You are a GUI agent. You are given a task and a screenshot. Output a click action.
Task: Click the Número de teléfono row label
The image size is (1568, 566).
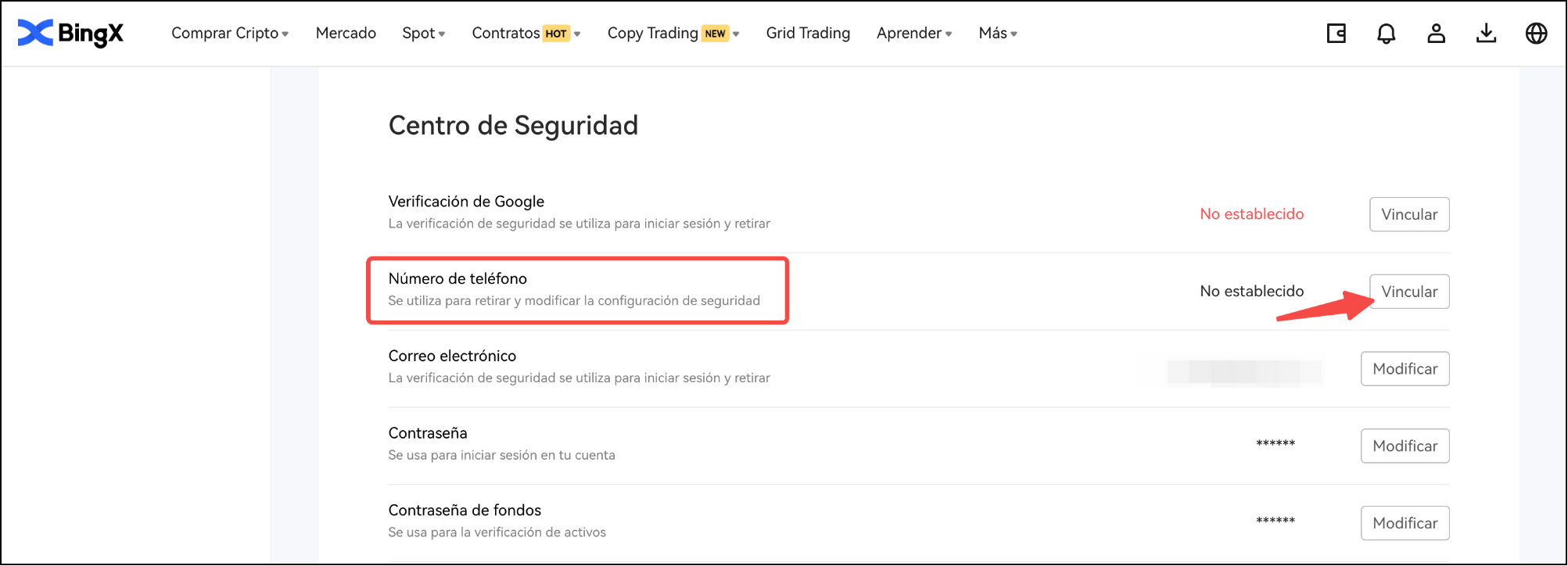tap(457, 279)
